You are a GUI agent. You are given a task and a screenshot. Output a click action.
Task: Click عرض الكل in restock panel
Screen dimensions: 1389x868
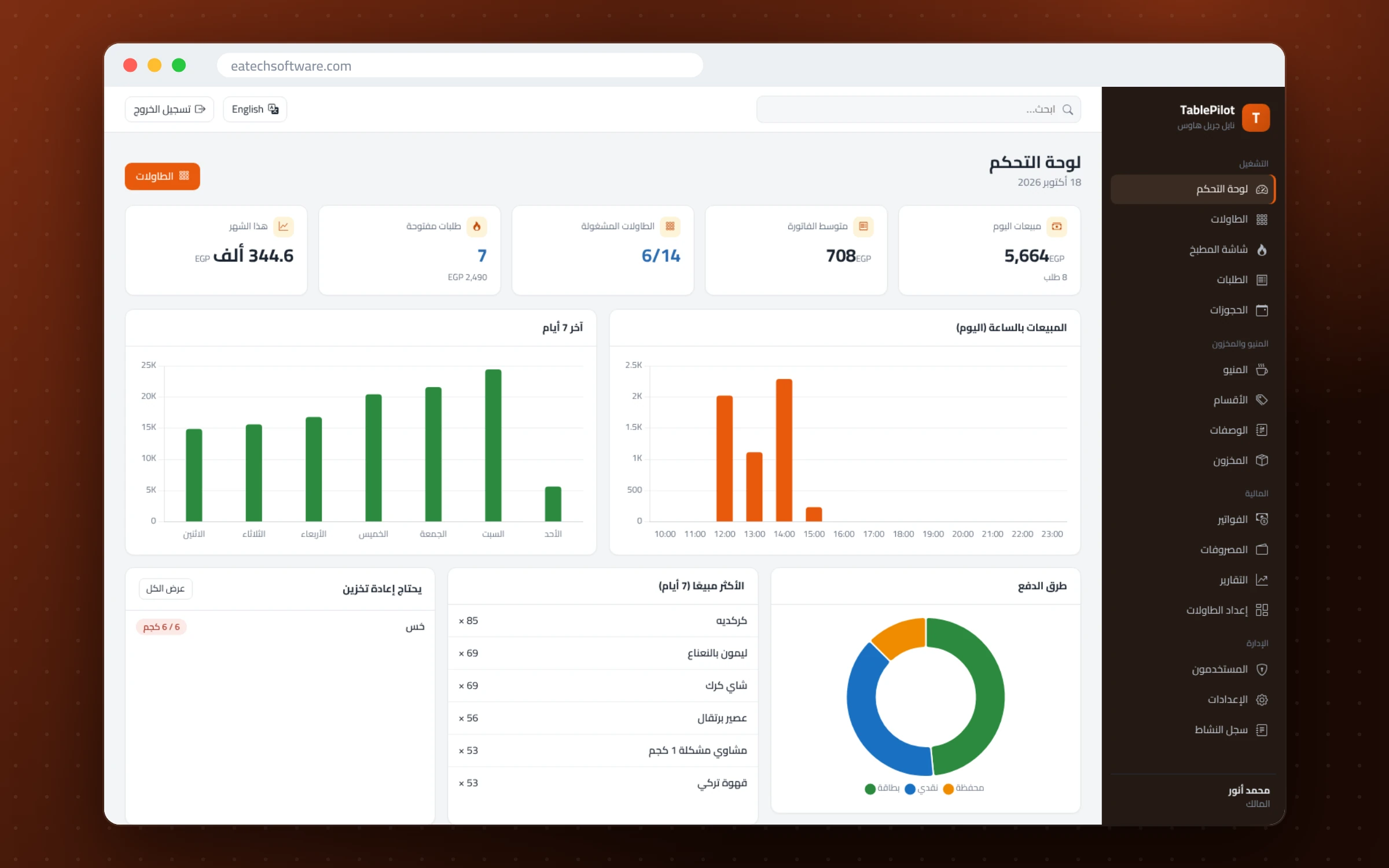click(165, 589)
